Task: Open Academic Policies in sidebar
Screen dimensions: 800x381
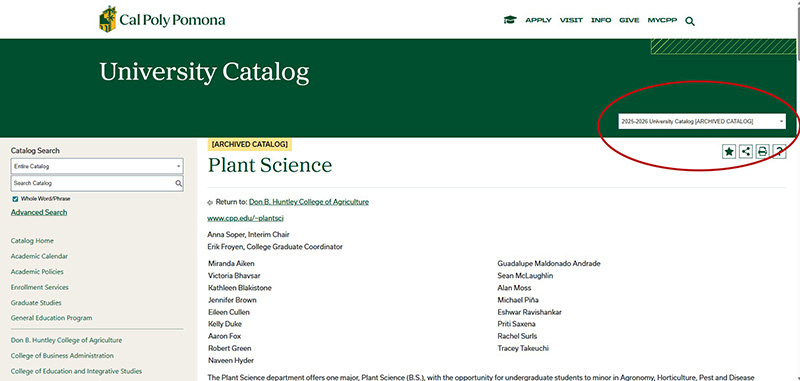Action: click(x=37, y=272)
